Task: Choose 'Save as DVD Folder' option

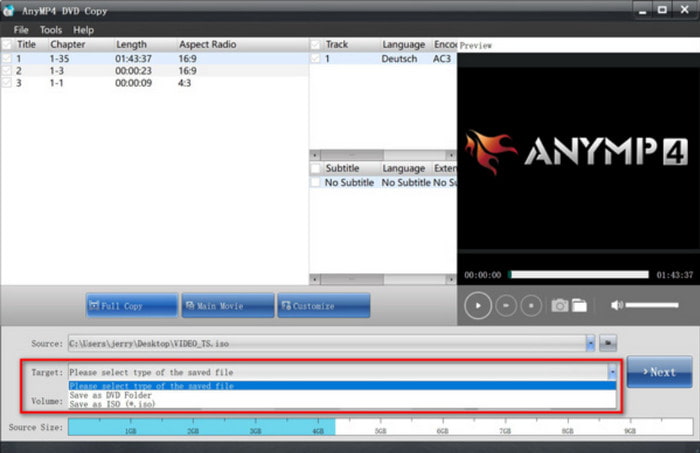Action: click(x=342, y=395)
